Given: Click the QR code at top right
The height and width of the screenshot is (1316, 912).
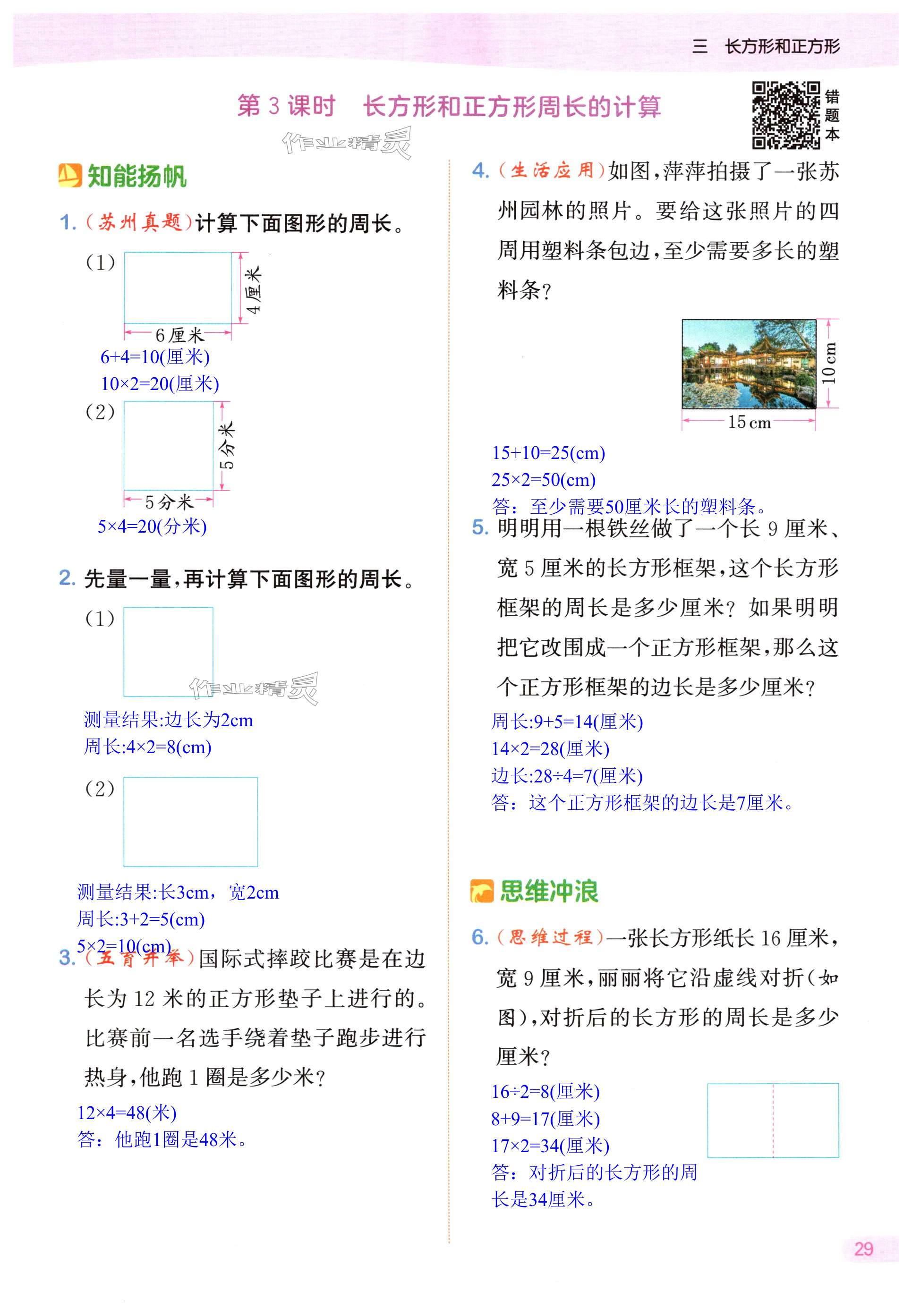Looking at the screenshot, I should point(786,115).
